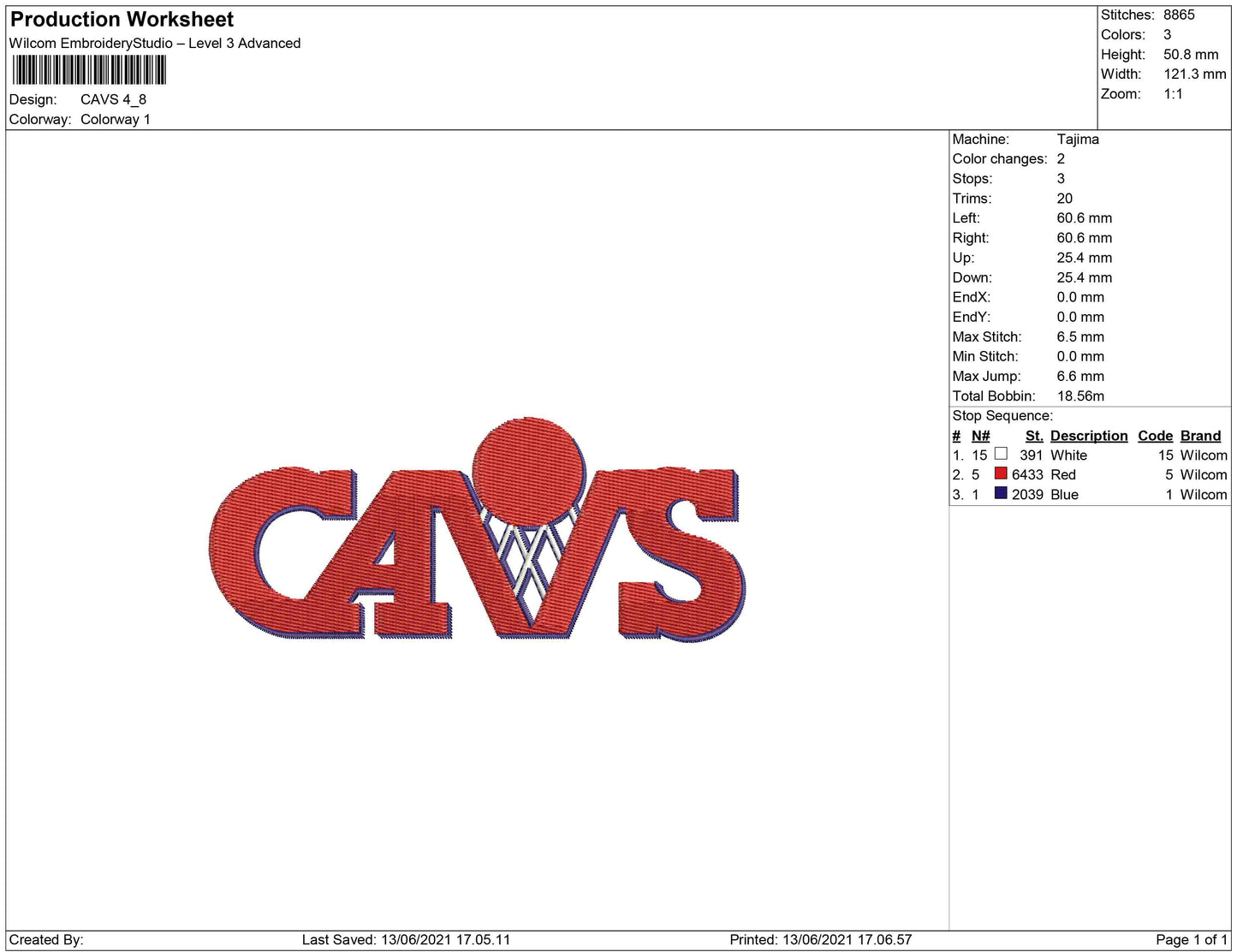The width and height of the screenshot is (1237, 952).
Task: Click the Last Saved timestamp
Action: tap(405, 938)
